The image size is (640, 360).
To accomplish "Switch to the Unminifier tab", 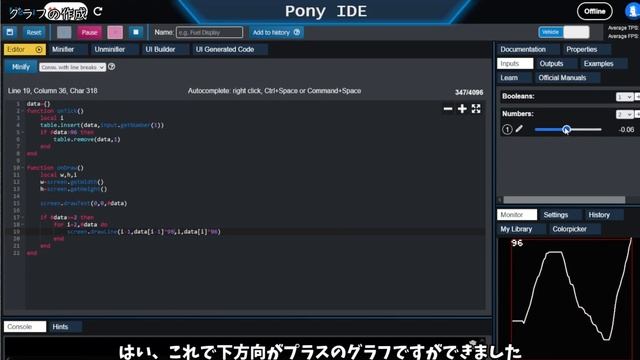I will 114,49.
